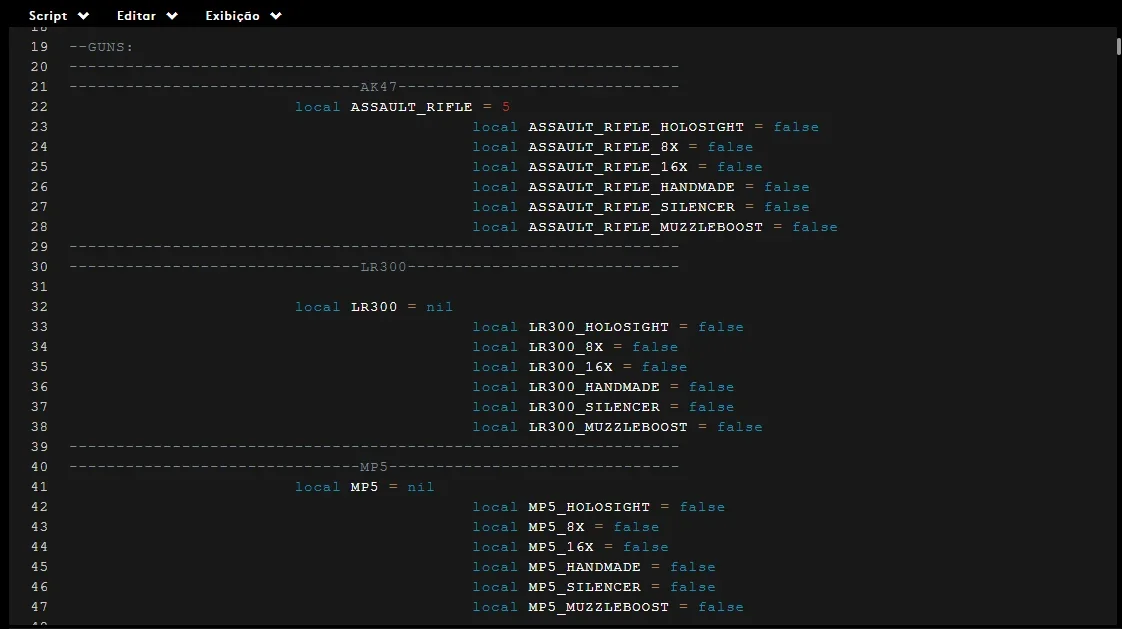Image resolution: width=1122 pixels, height=629 pixels.
Task: Expand the chevron next to Editar
Action: point(172,16)
